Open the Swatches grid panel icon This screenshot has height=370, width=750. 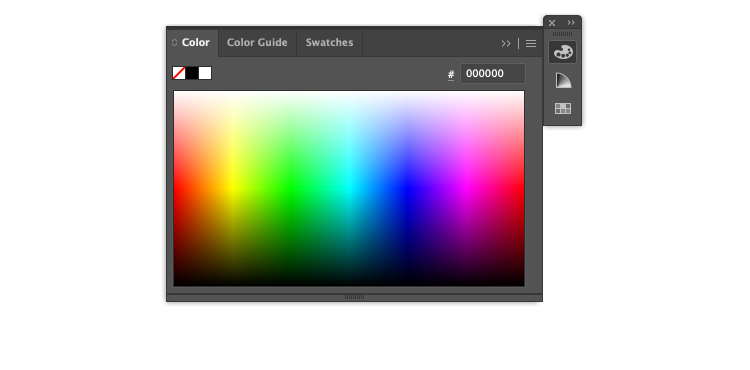click(562, 109)
